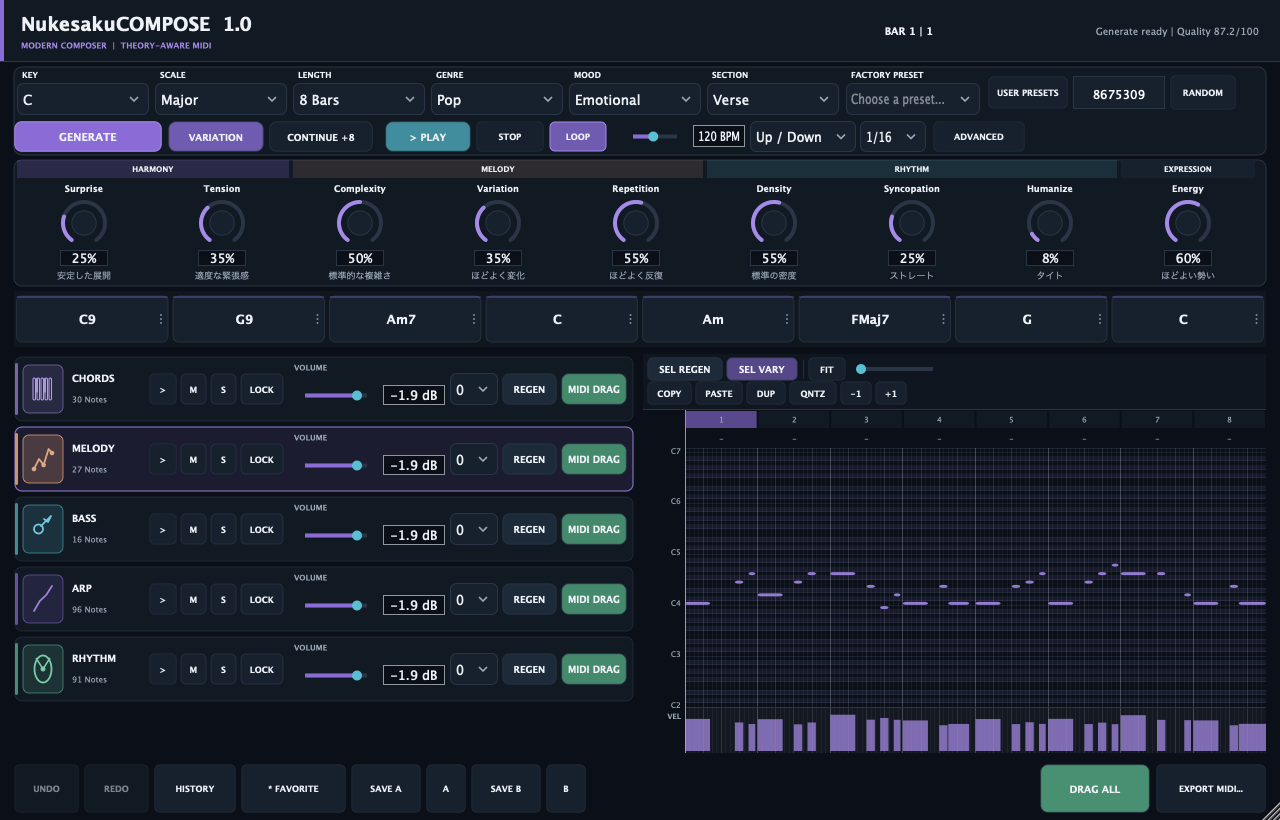Image resolution: width=1280 pixels, height=820 pixels.
Task: Open the Scale dropdown set to Major
Action: (x=221, y=100)
